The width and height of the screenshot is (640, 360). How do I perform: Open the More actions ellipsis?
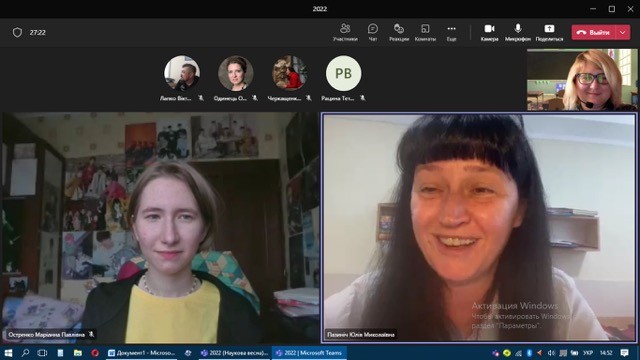[451, 32]
